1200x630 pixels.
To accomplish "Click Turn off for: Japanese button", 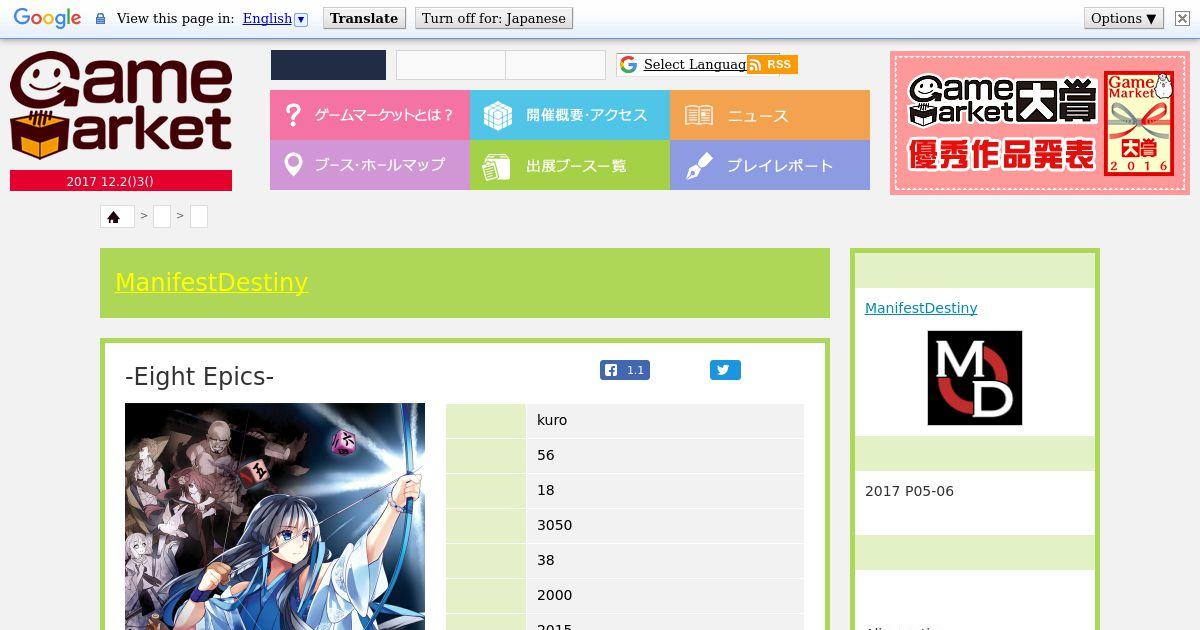I will pyautogui.click(x=493, y=18).
